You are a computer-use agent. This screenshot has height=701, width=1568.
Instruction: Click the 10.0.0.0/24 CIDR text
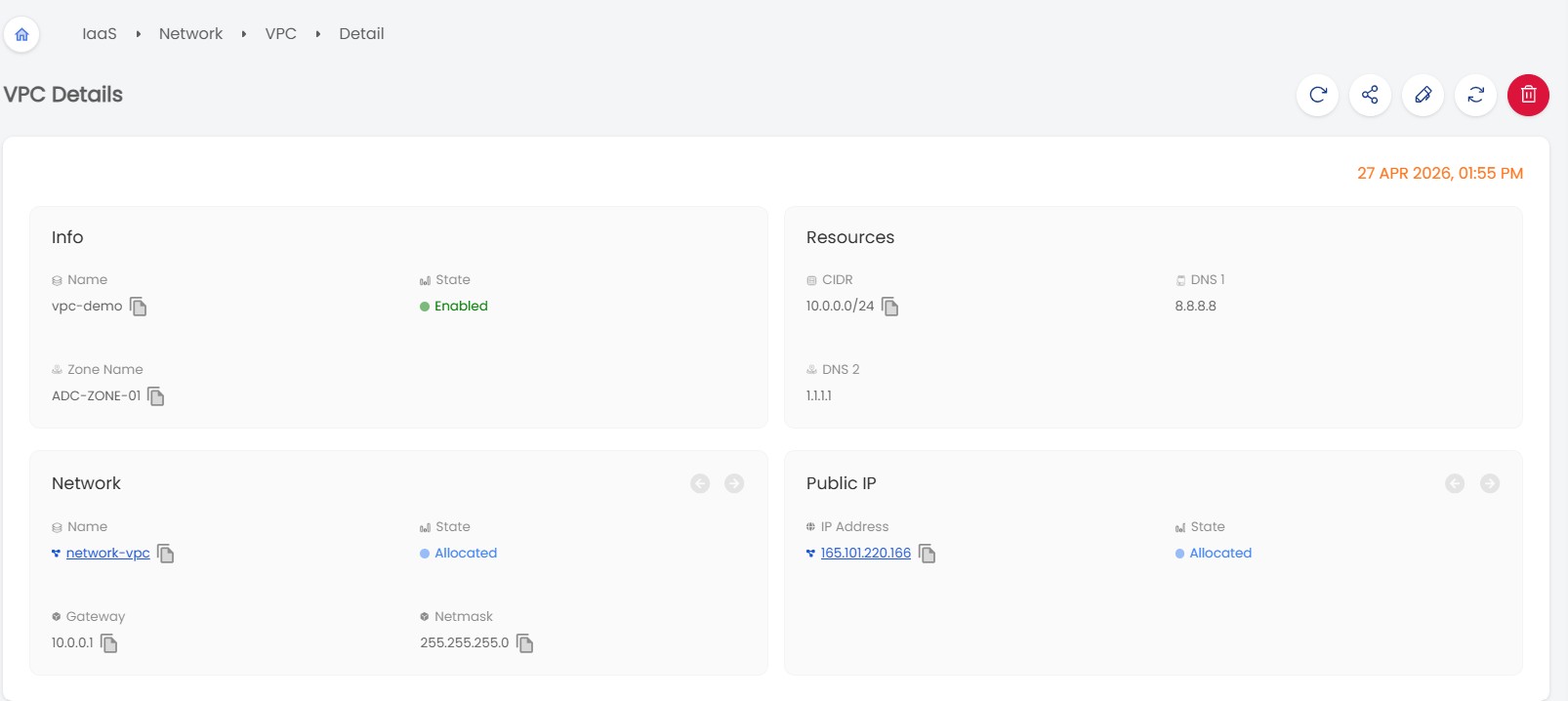point(840,306)
